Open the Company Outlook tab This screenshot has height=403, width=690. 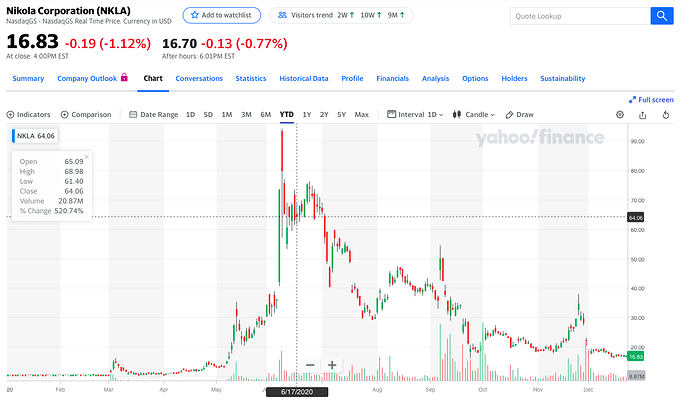tap(87, 78)
